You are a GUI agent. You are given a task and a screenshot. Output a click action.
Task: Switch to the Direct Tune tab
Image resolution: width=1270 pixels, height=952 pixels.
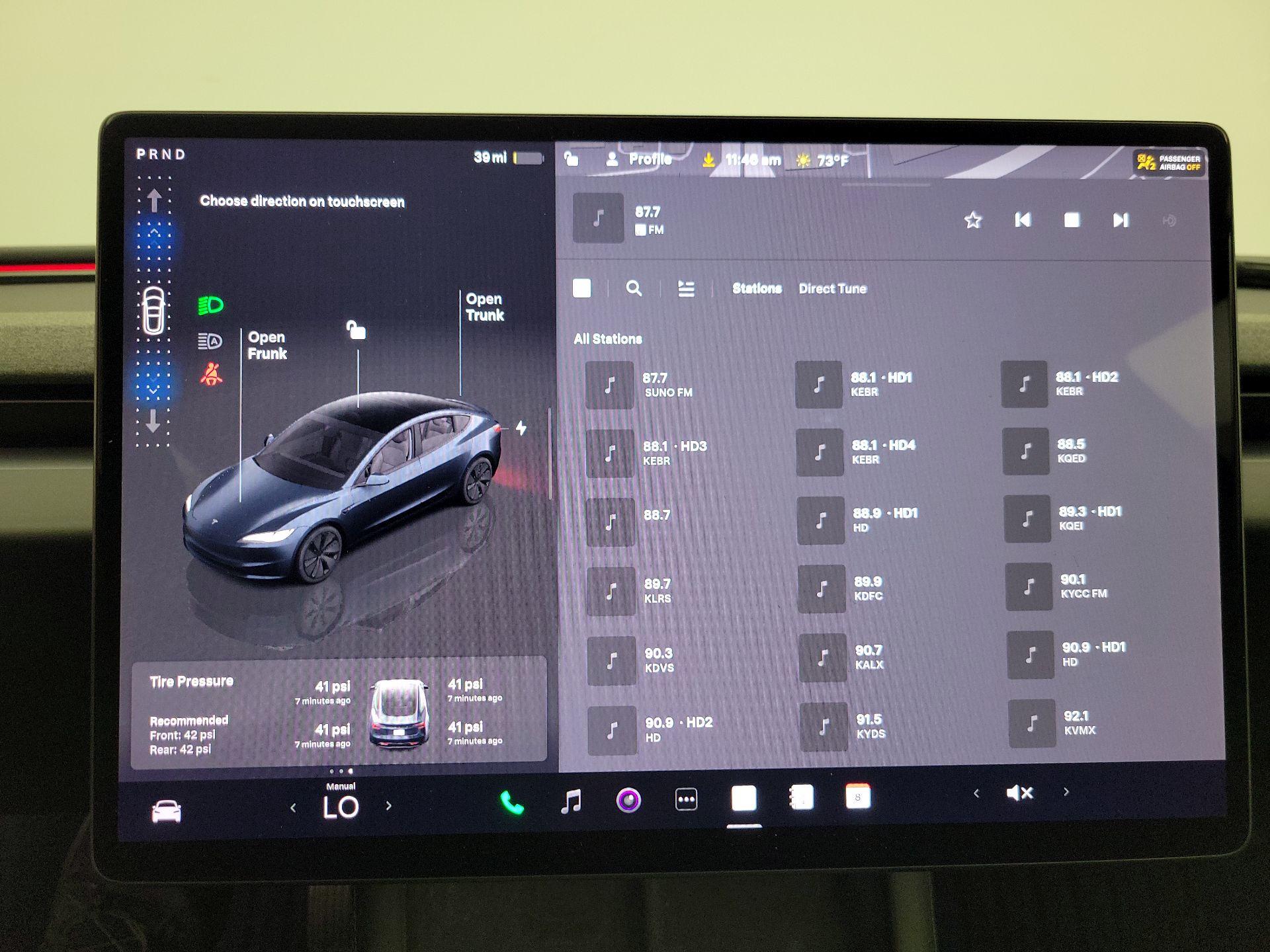tap(833, 288)
